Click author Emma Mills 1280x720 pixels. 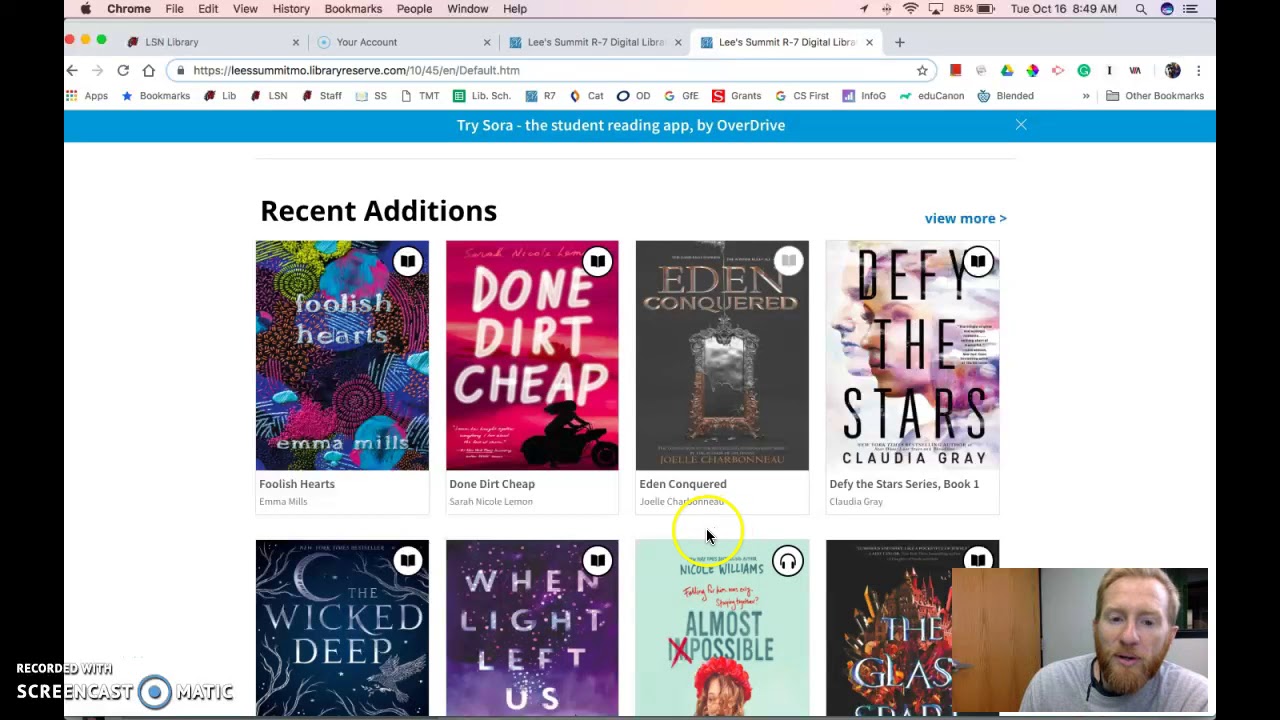click(283, 502)
